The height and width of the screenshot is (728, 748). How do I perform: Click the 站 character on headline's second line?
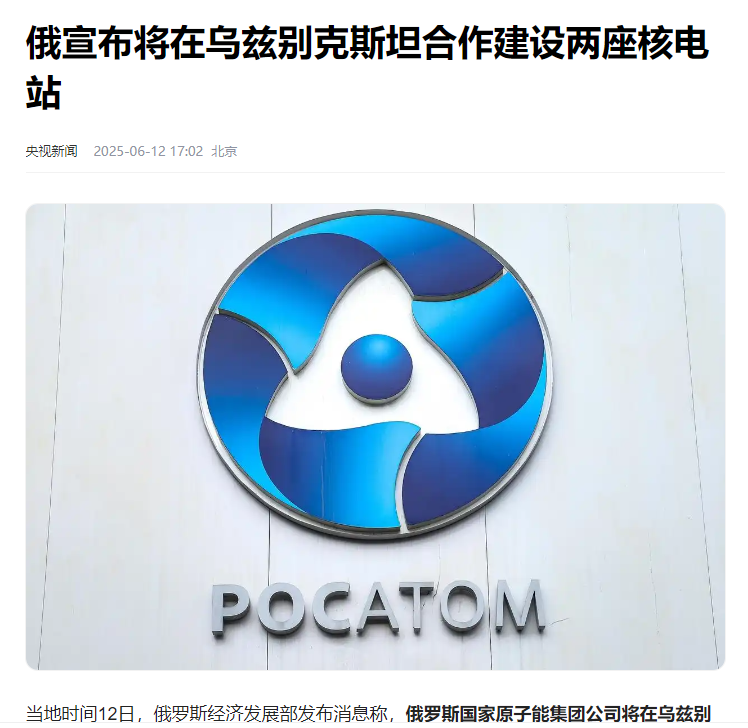click(x=43, y=94)
